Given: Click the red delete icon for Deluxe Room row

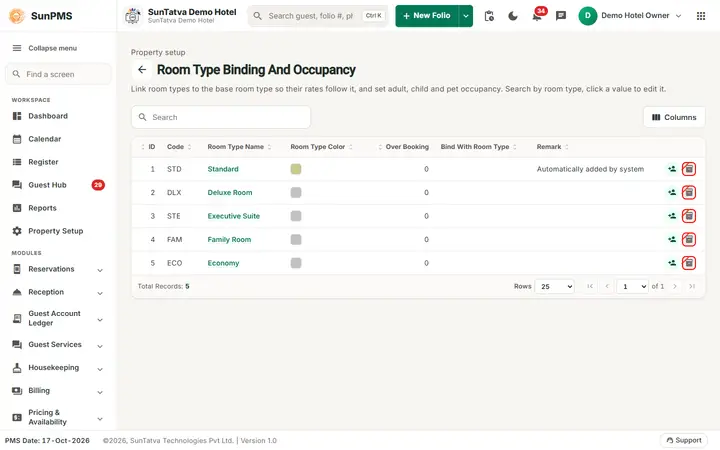Looking at the screenshot, I should tap(689, 192).
